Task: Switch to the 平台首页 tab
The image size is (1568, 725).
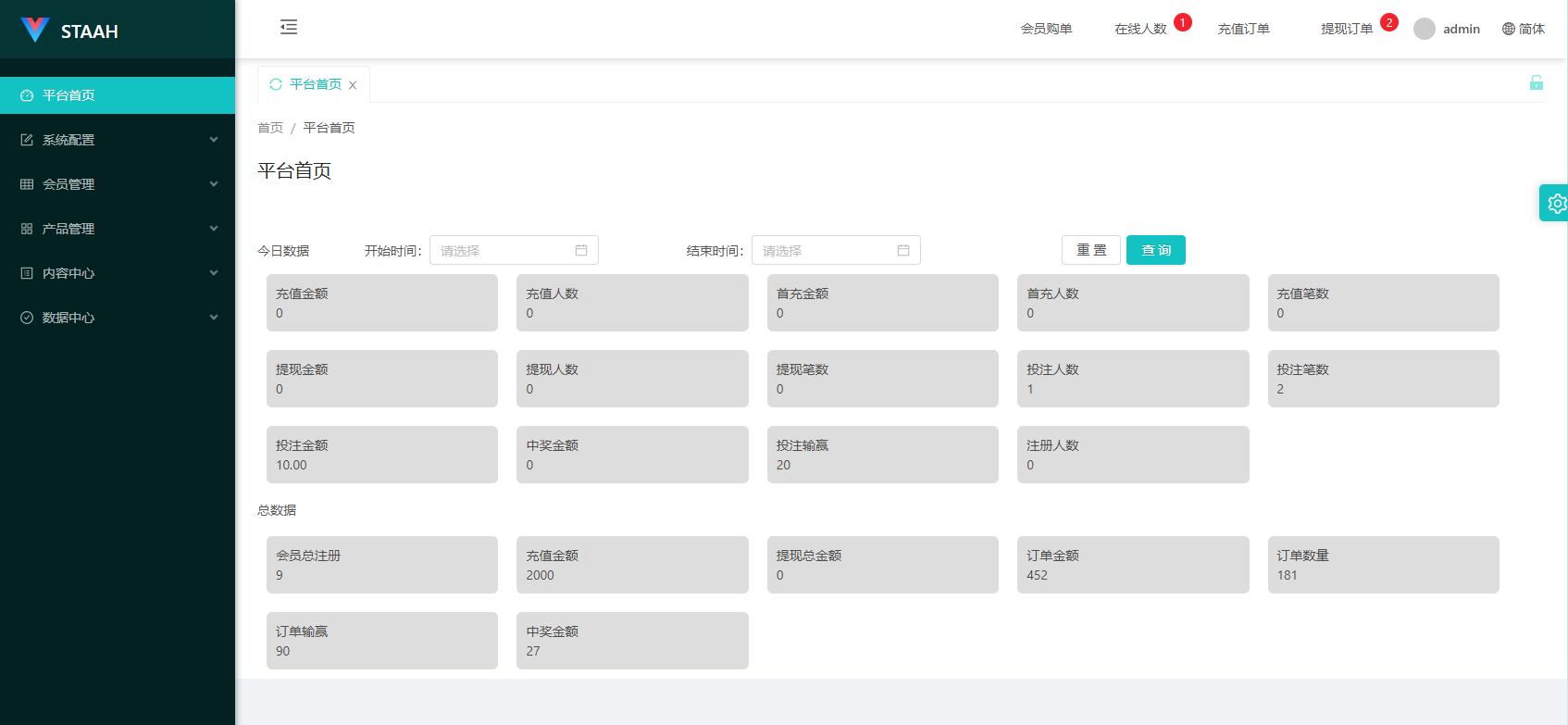Action: tap(316, 84)
